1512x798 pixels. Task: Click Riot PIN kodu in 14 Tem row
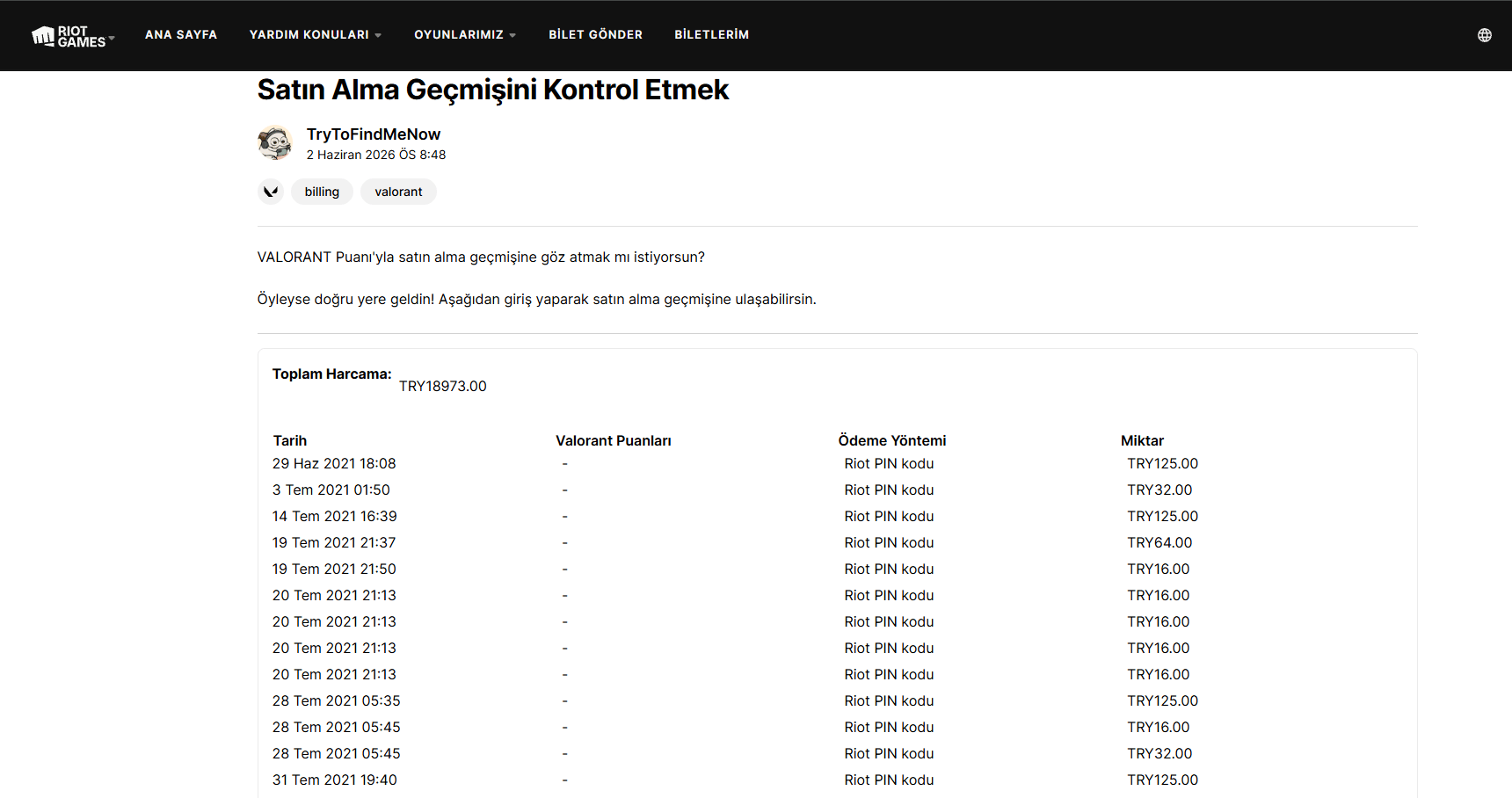890,517
